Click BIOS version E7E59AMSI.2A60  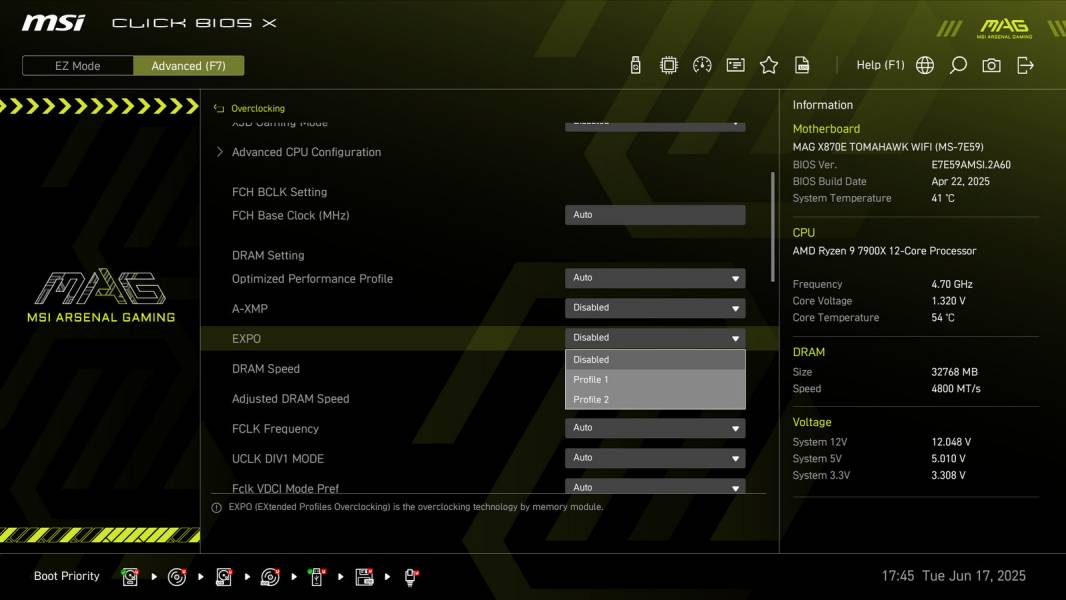click(x=971, y=164)
